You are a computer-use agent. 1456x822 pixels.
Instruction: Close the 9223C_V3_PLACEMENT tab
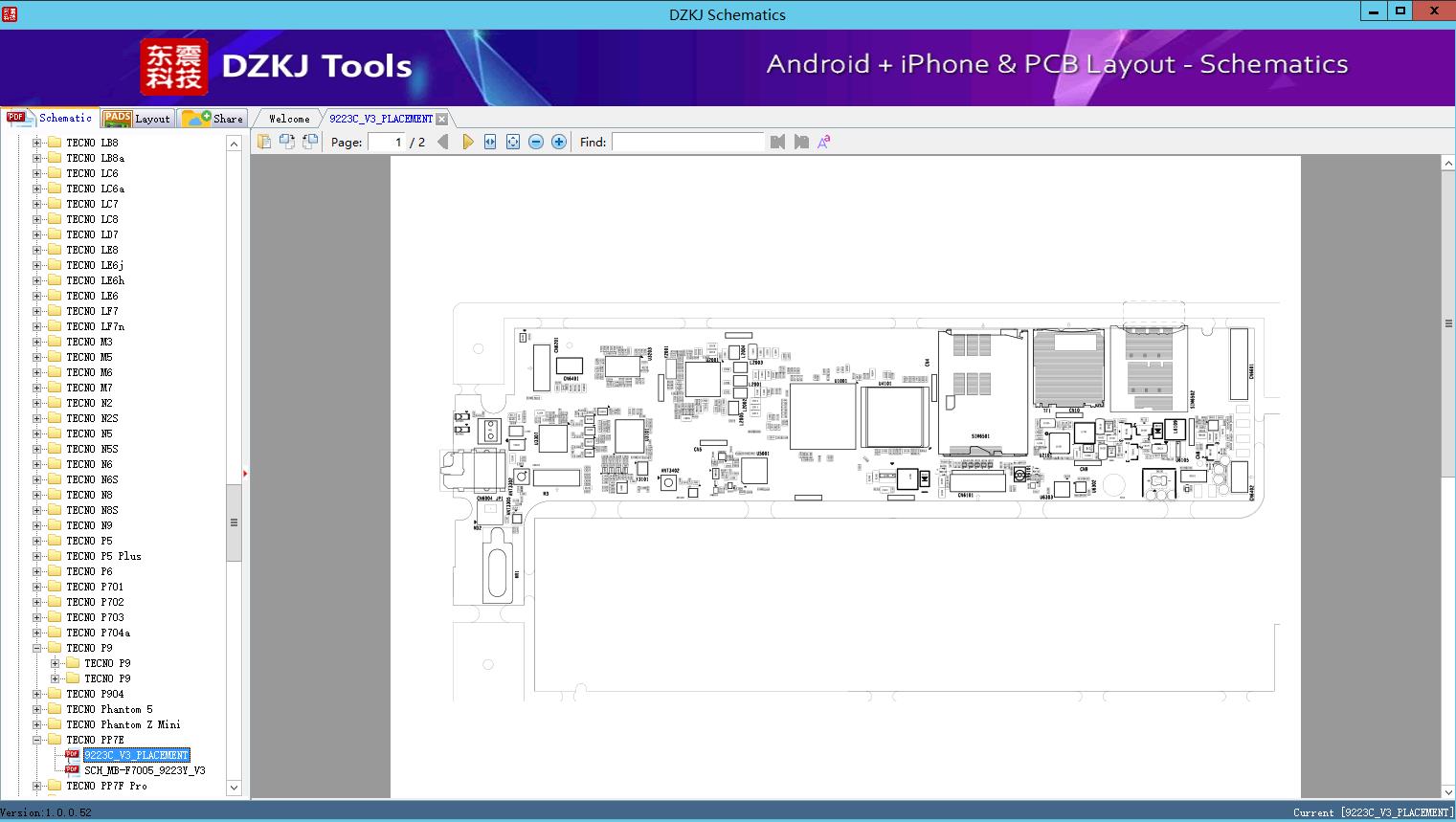(x=442, y=119)
